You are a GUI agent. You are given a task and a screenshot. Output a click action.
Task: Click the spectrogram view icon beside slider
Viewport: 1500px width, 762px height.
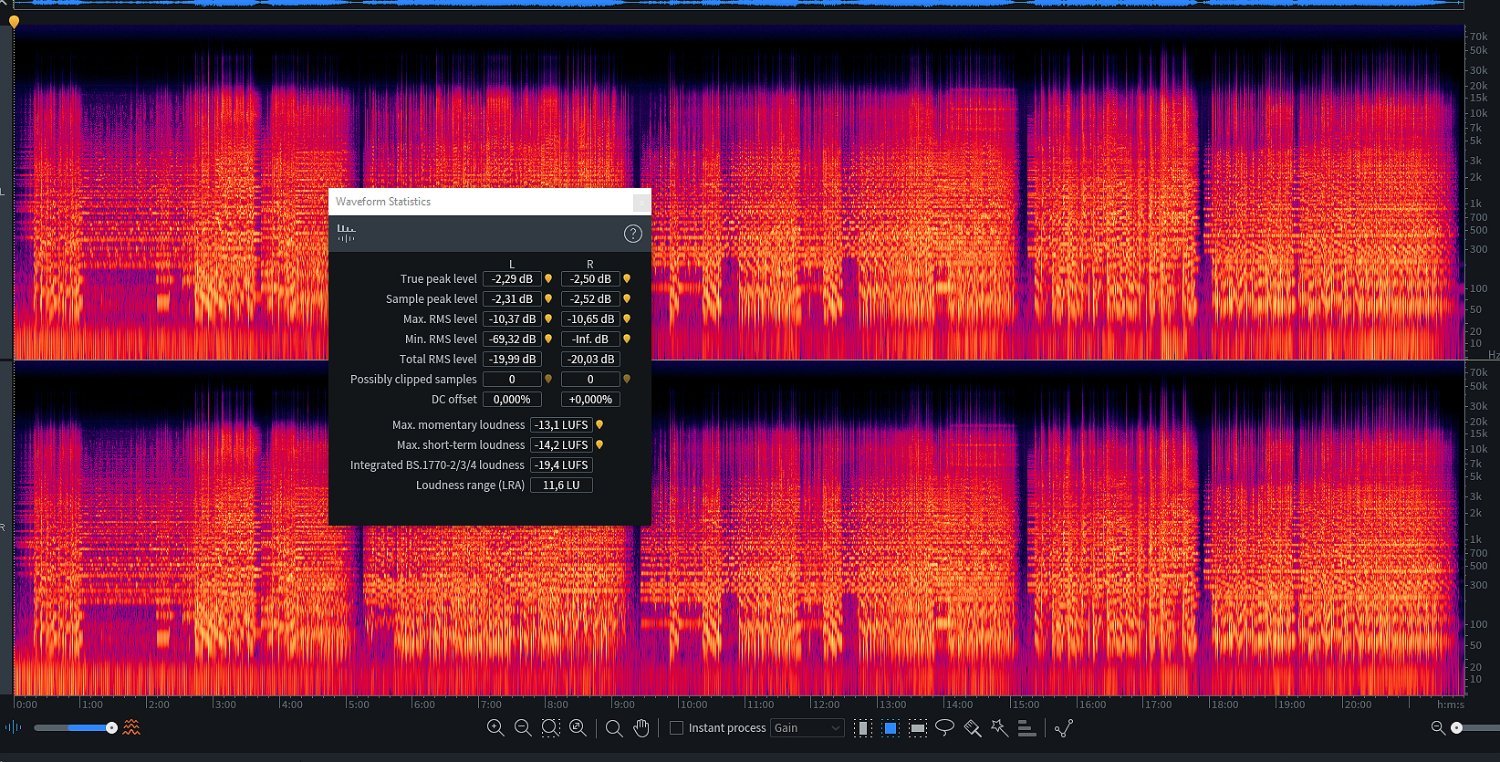point(132,728)
